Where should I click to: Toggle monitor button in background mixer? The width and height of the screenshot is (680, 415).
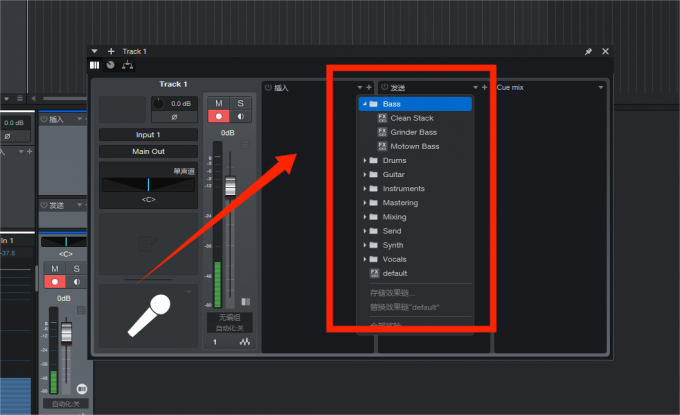76,282
